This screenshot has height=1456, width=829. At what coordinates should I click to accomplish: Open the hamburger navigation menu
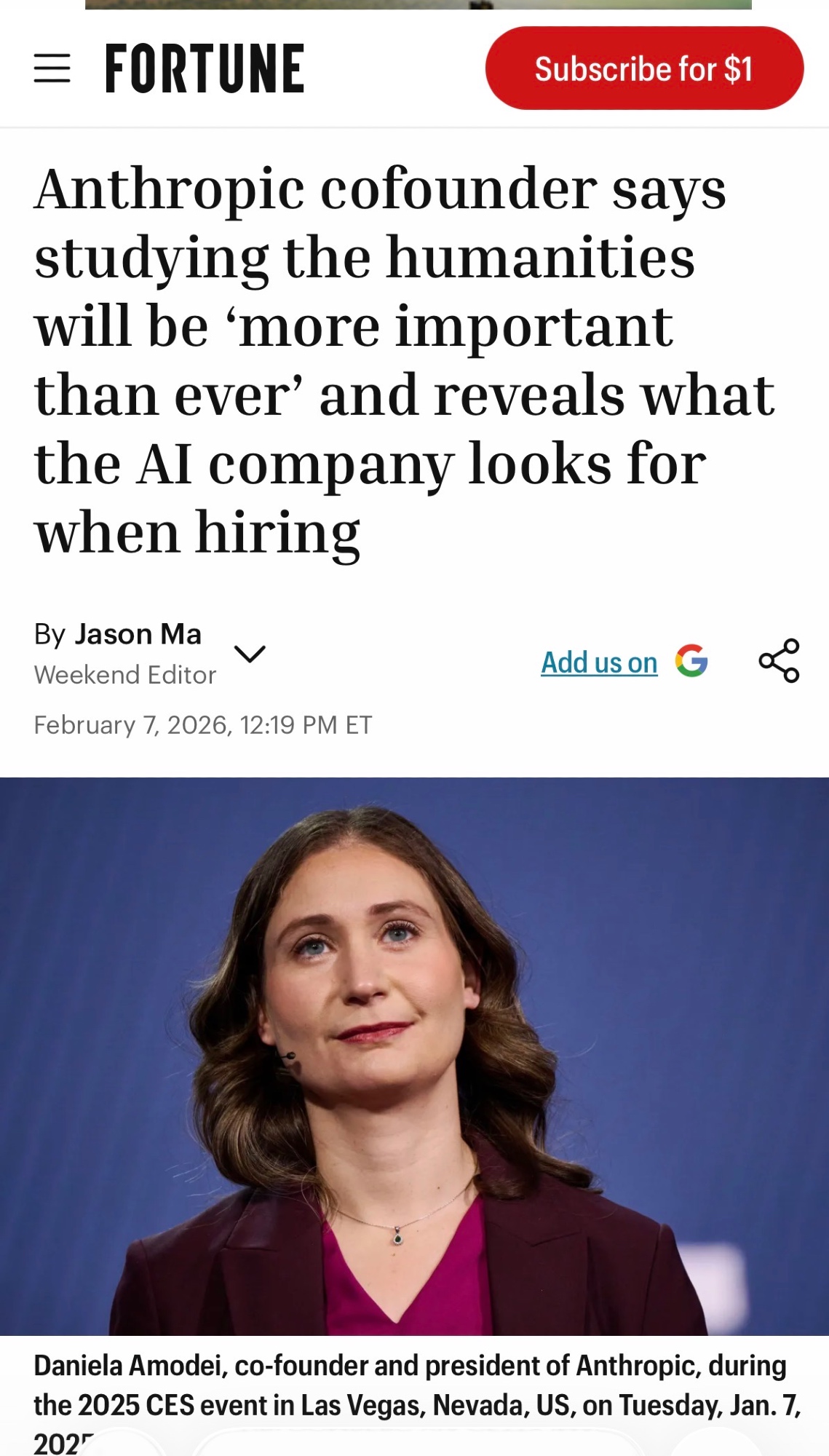[x=52, y=68]
